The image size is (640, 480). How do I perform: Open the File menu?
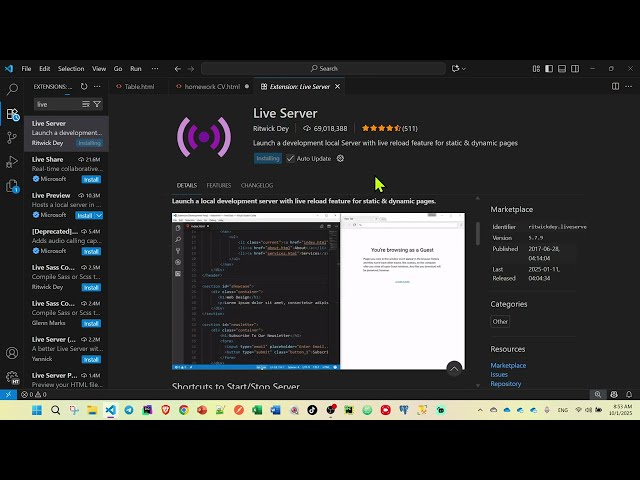point(26,69)
